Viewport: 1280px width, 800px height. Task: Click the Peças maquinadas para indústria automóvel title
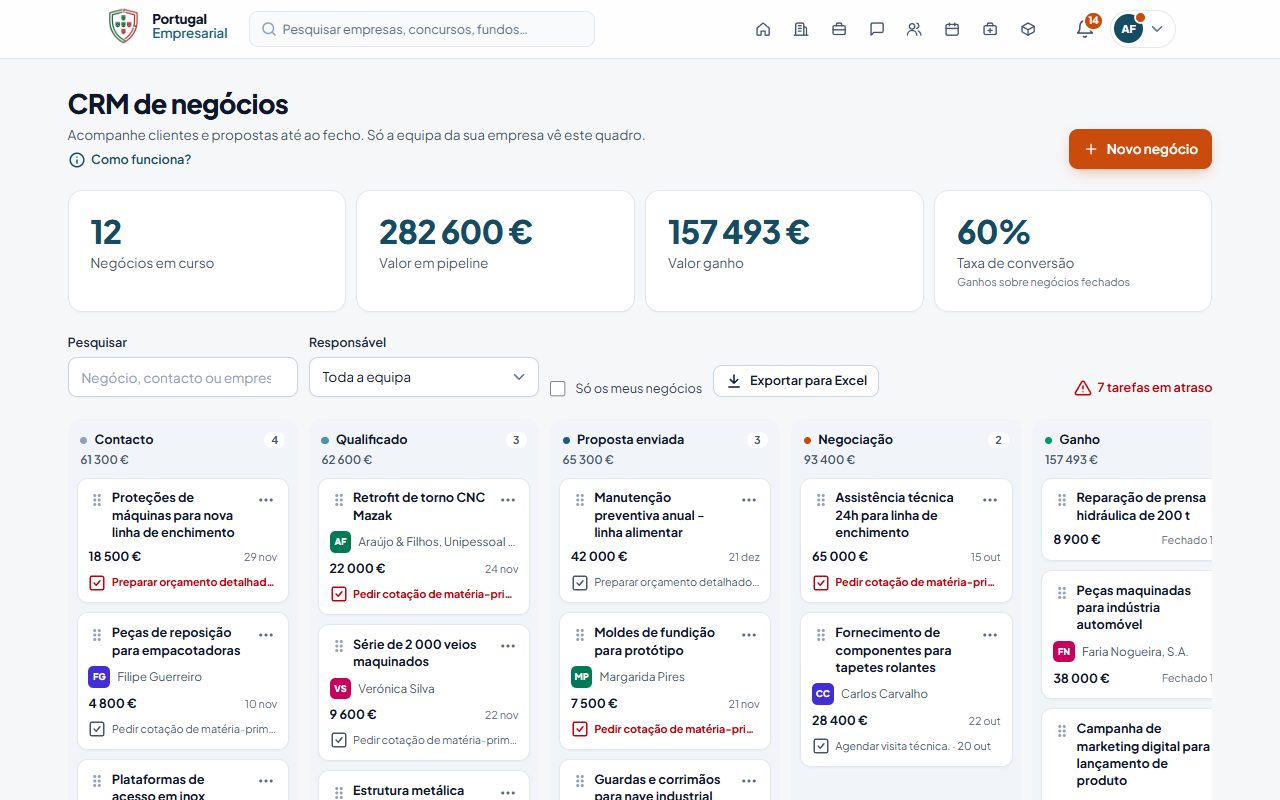pyautogui.click(x=1133, y=607)
